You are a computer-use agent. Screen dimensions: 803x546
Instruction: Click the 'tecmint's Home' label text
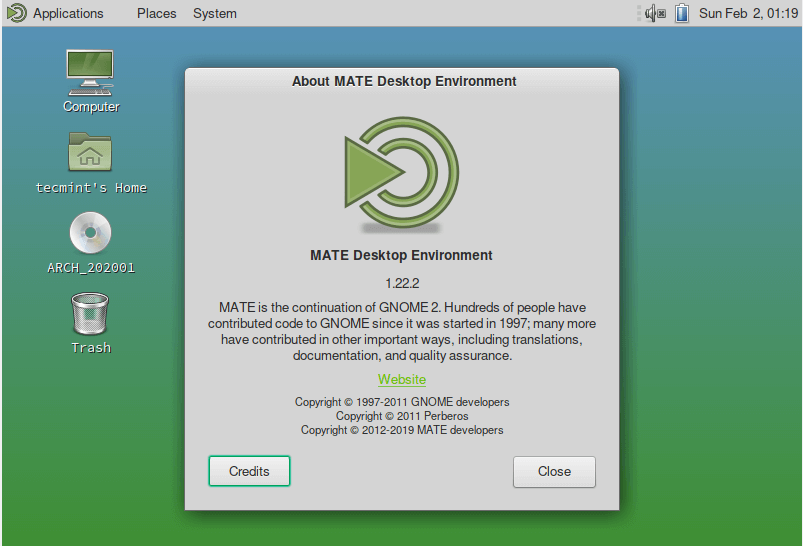(91, 188)
